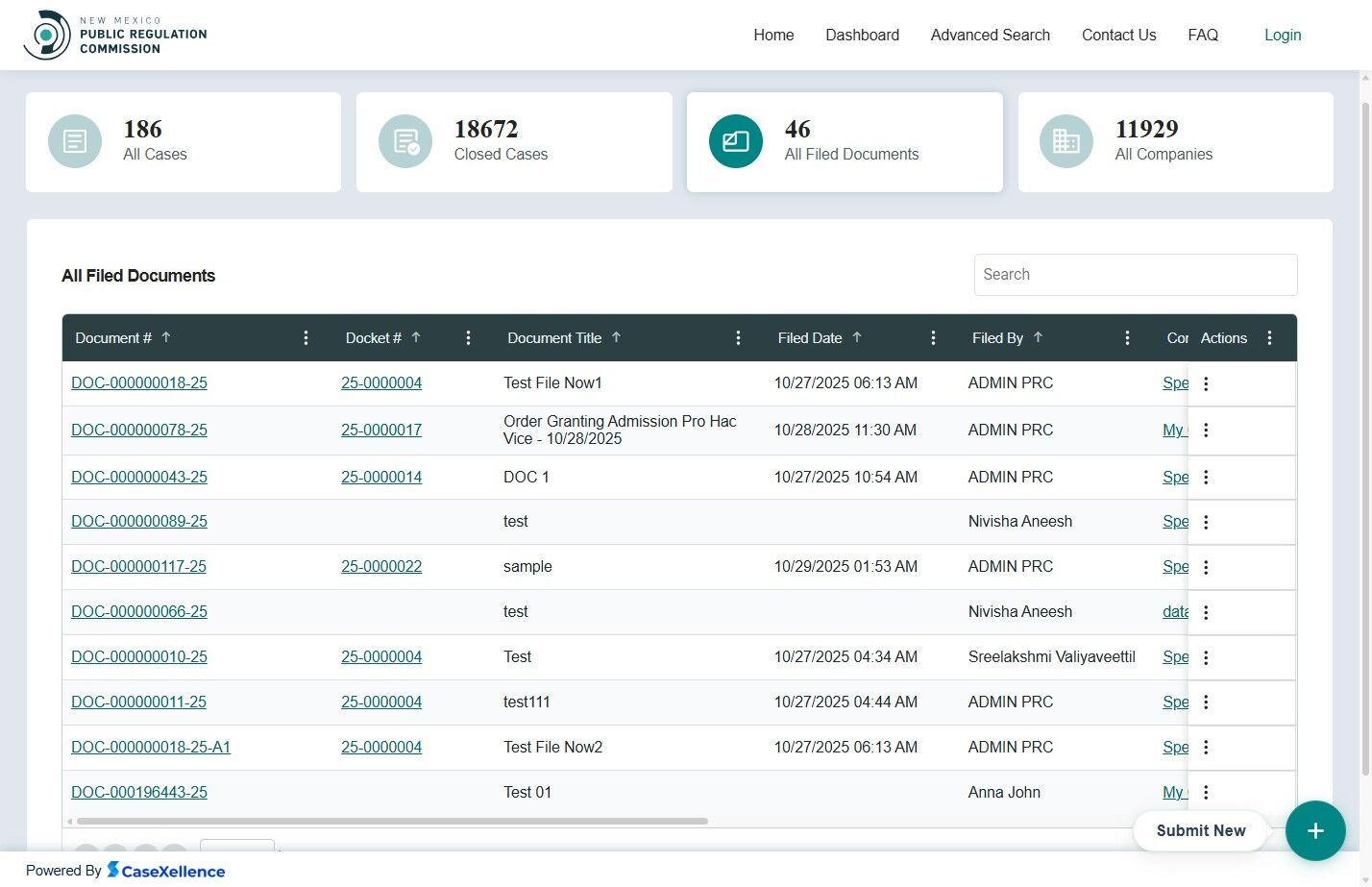
Task: Click the Public Regulation Commission logo
Action: point(114,34)
